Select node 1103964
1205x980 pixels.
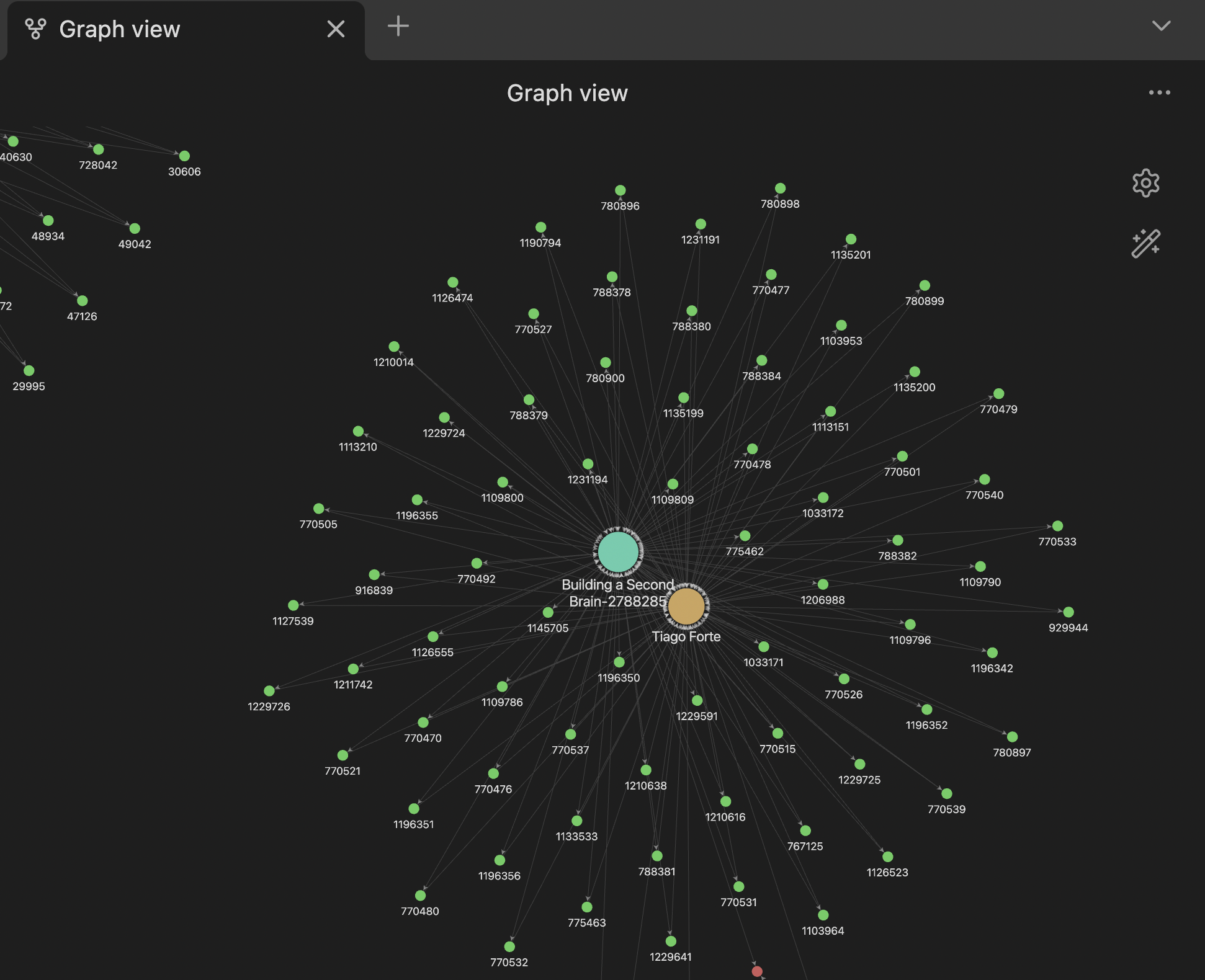point(823,915)
